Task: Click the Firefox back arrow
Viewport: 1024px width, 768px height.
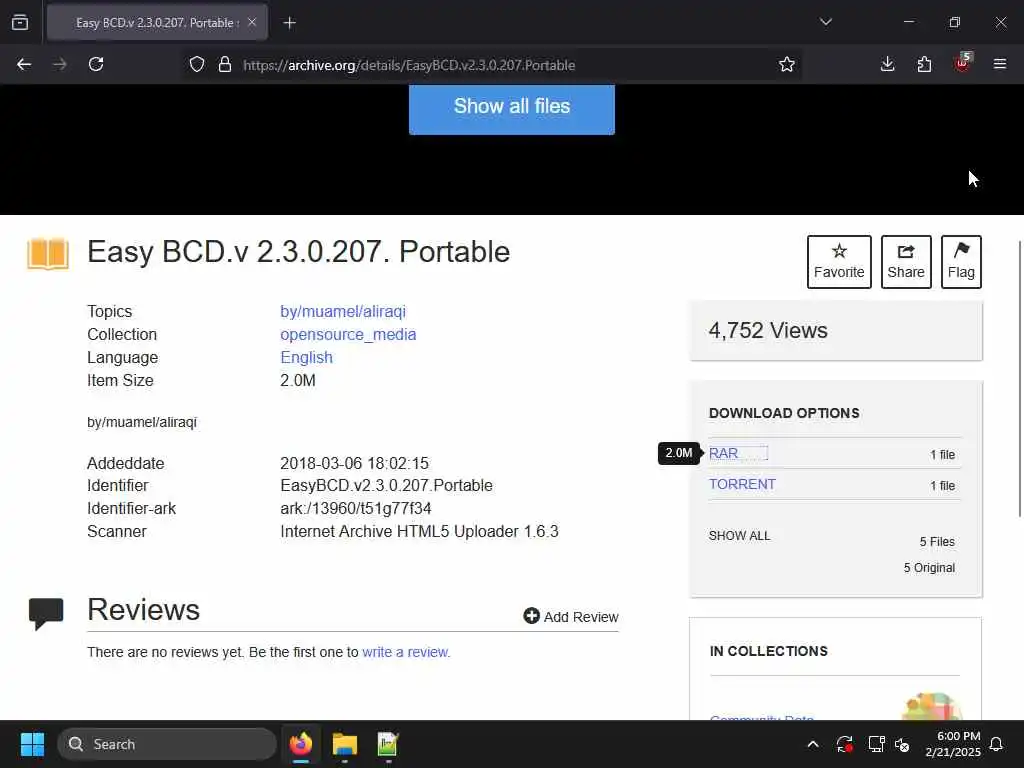Action: 24,64
